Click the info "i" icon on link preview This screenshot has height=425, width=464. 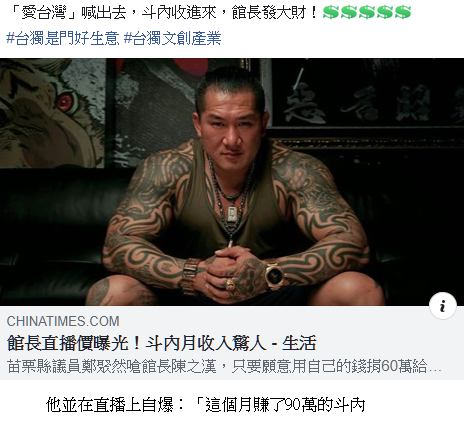[x=443, y=306]
